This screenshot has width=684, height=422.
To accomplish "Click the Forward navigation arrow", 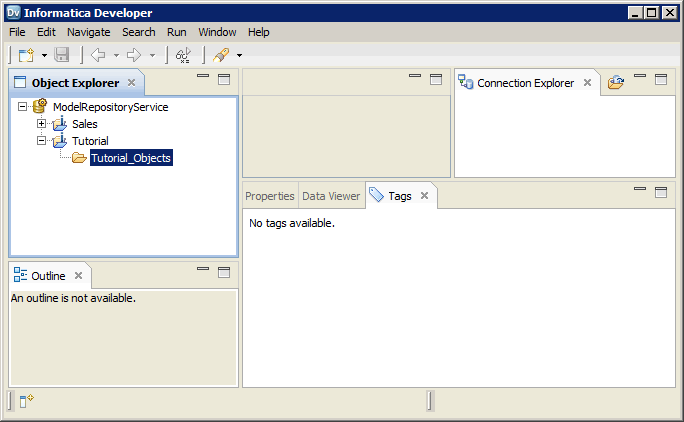I will coord(134,55).
